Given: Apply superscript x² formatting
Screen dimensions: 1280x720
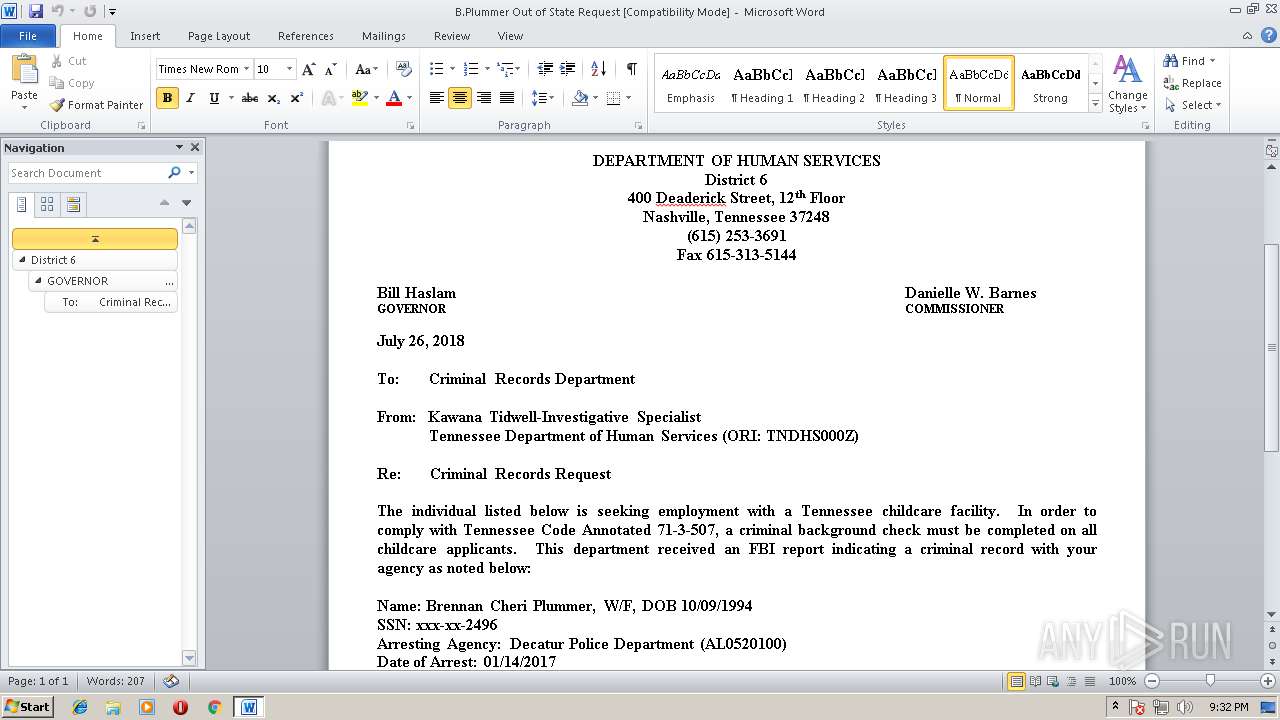Looking at the screenshot, I should click(x=297, y=98).
